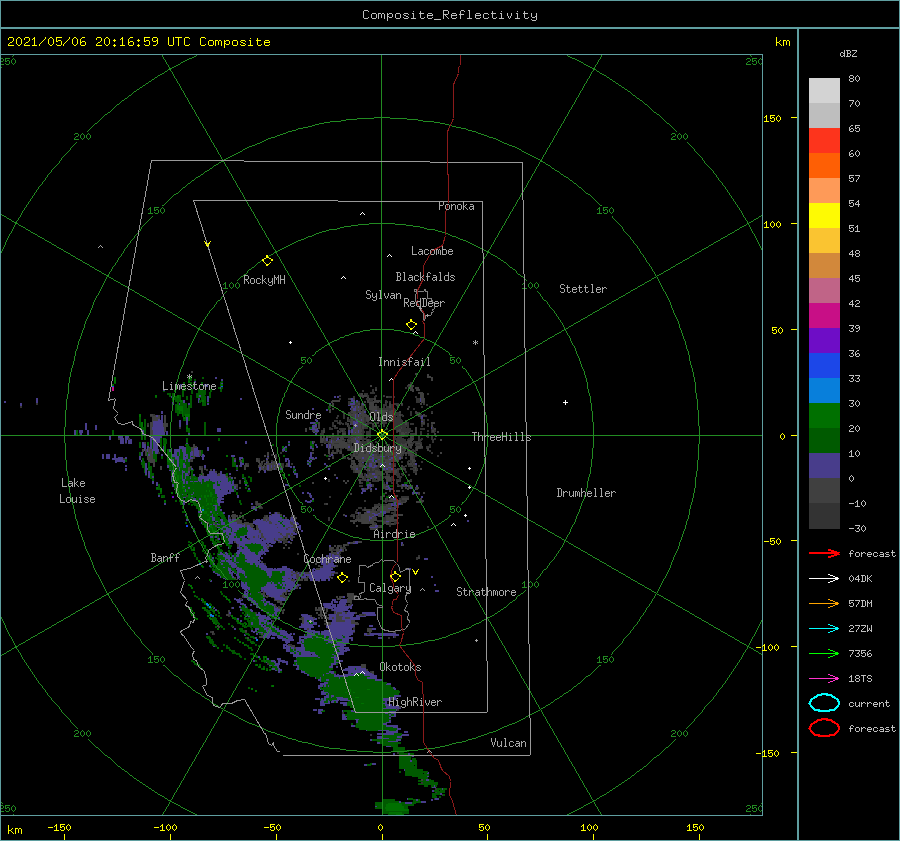The image size is (900, 841).
Task: Click the cyan 27ZW arrow legend icon
Action: [x=824, y=629]
